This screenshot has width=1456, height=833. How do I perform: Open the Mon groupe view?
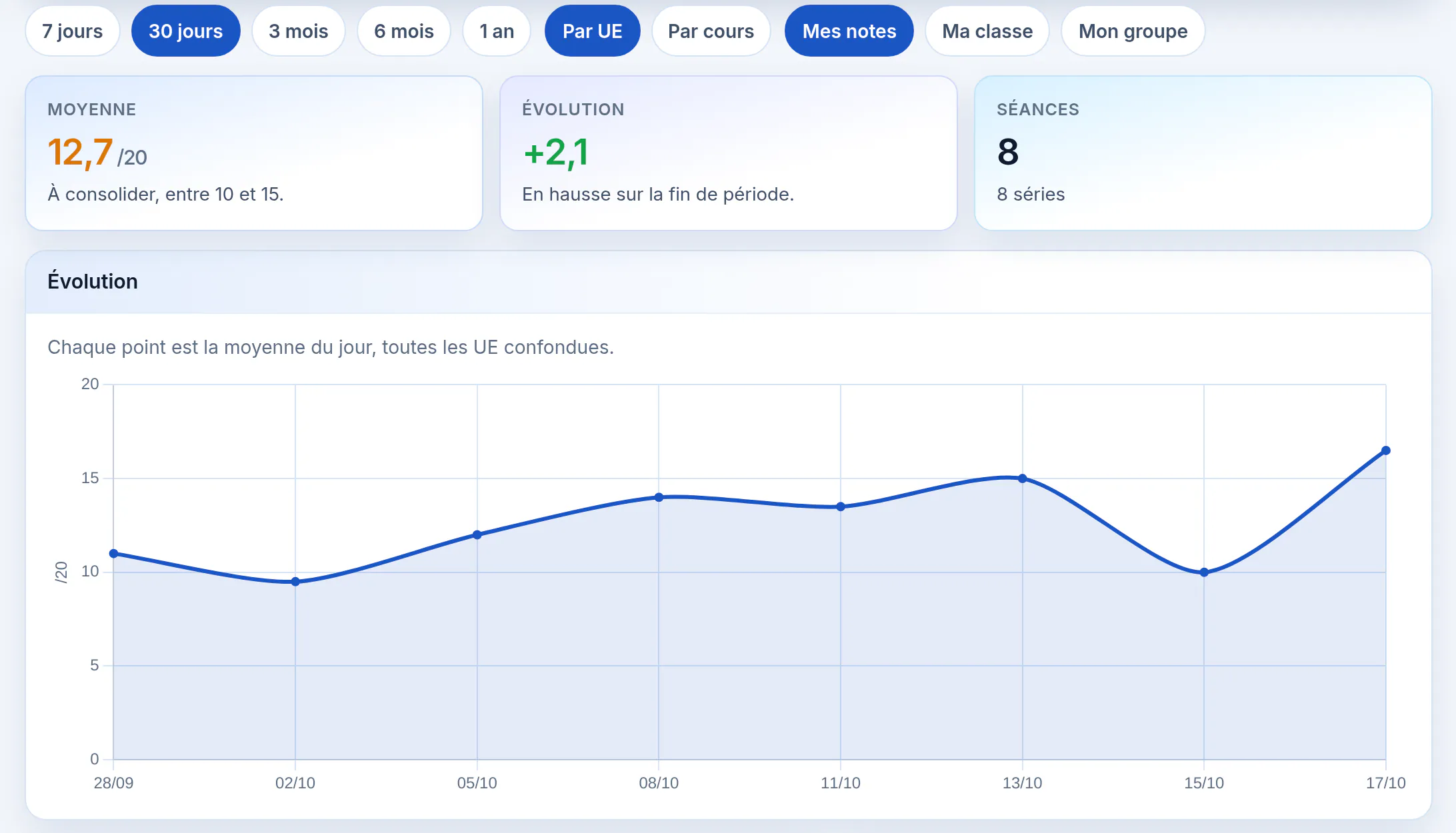tap(1133, 31)
